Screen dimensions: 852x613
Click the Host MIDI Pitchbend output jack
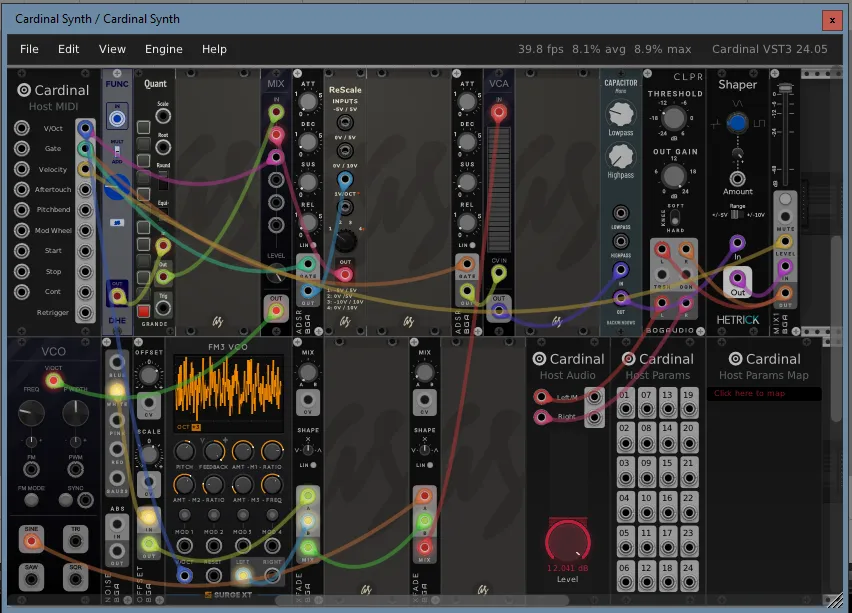tap(85, 210)
